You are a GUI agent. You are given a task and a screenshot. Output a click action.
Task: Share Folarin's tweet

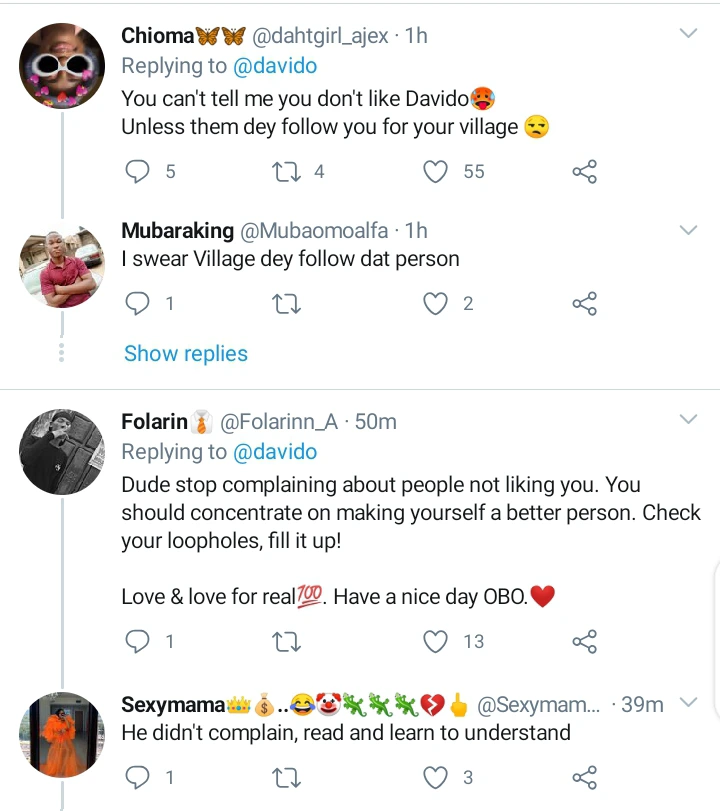pyautogui.click(x=584, y=641)
